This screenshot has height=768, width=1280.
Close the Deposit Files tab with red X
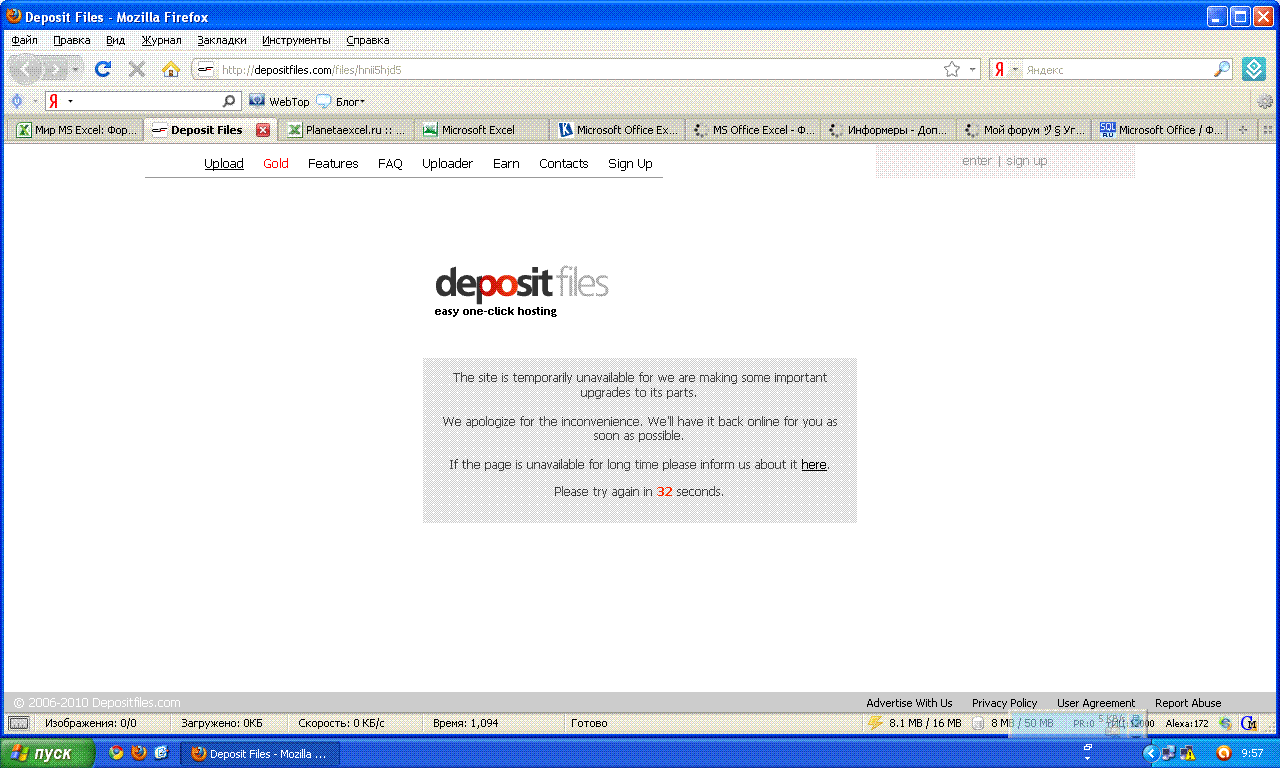263,130
